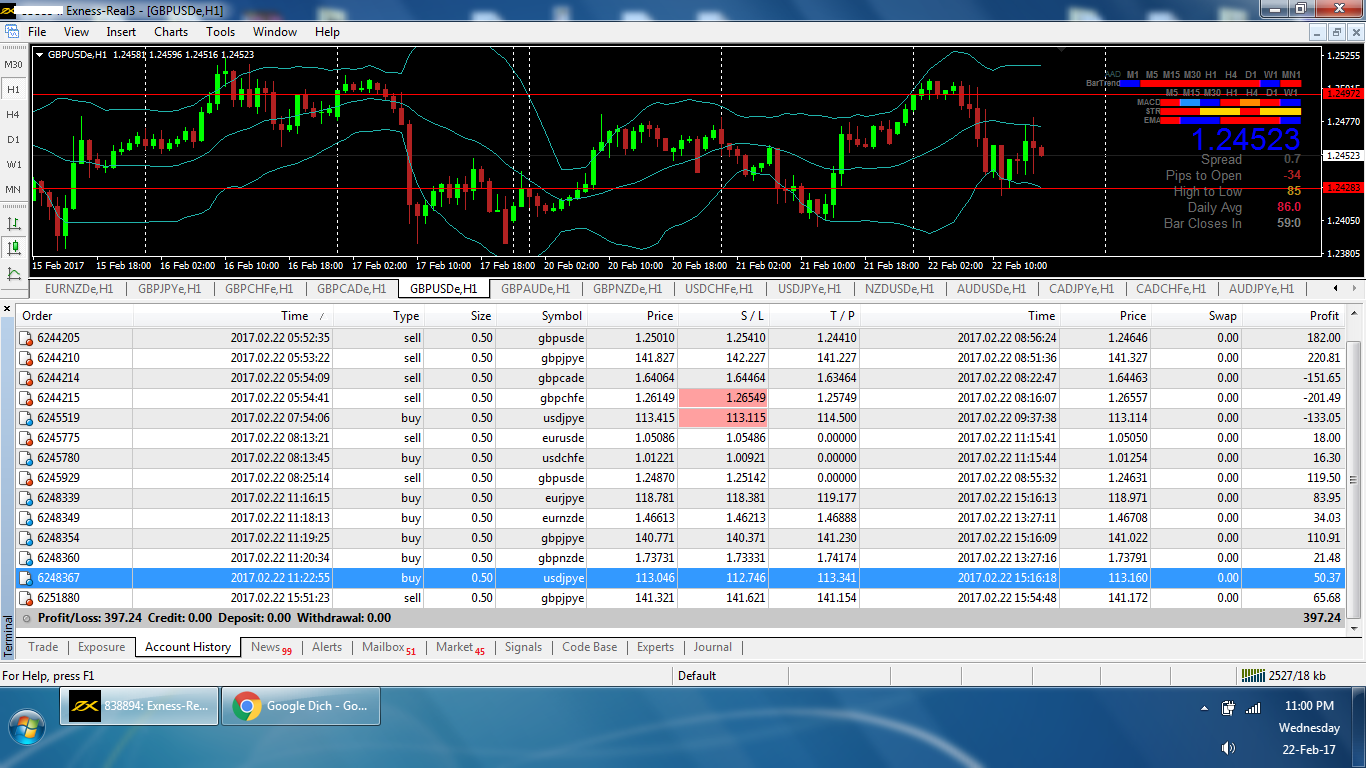
Task: Switch to the Trade tab
Action: 43,647
